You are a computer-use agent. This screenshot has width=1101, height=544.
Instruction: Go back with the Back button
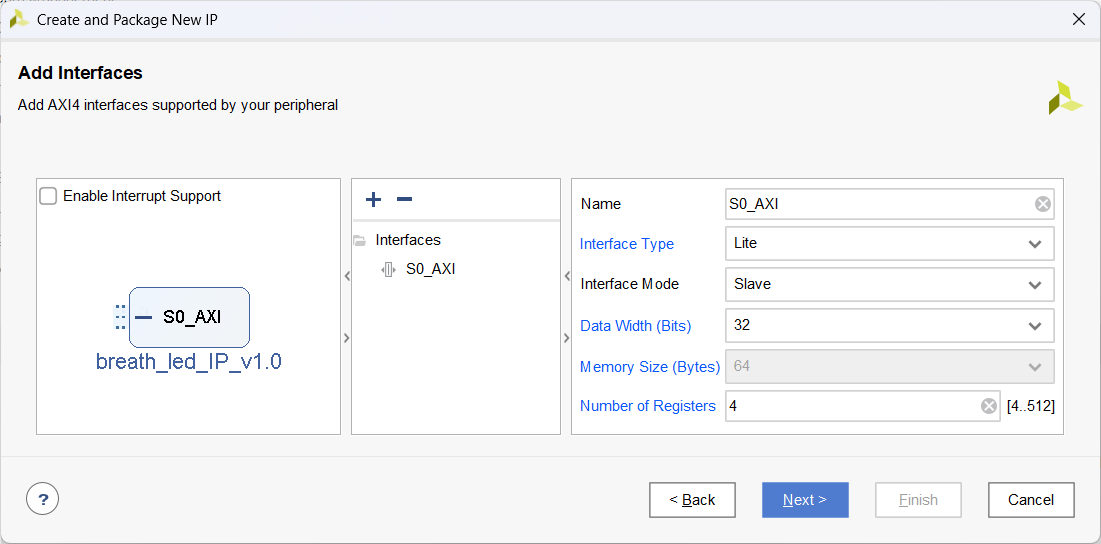[692, 500]
